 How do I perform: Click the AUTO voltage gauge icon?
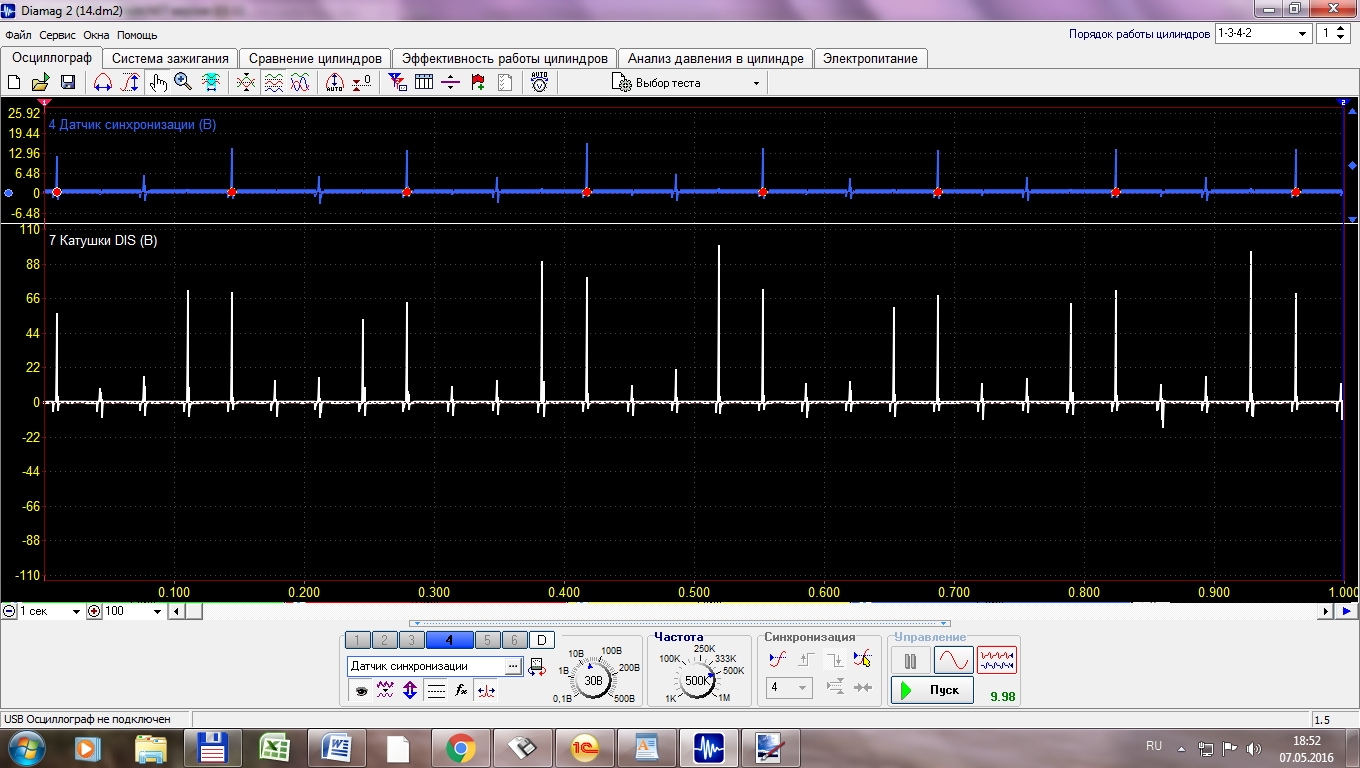(x=539, y=83)
